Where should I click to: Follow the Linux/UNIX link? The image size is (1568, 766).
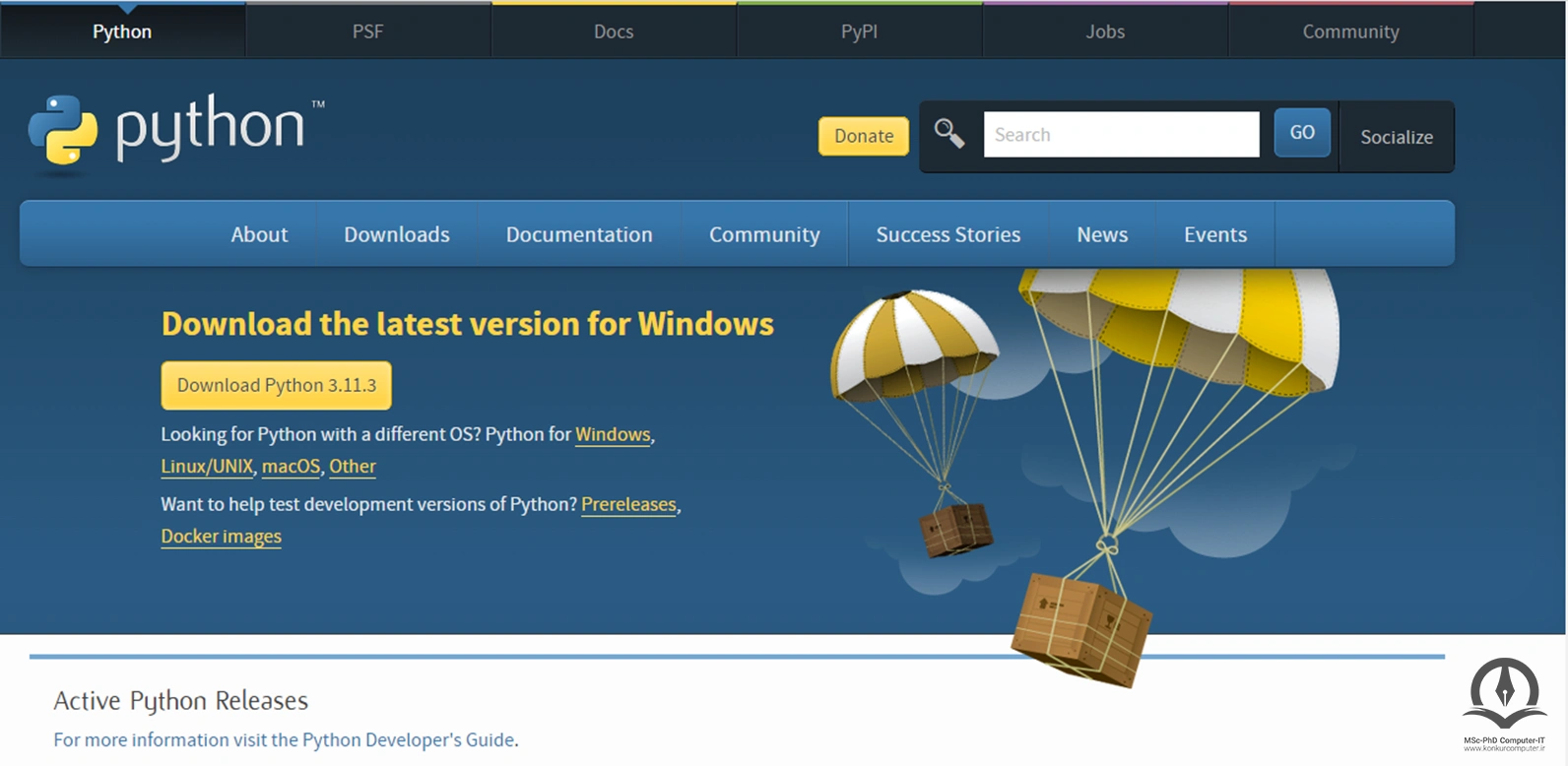pos(207,467)
